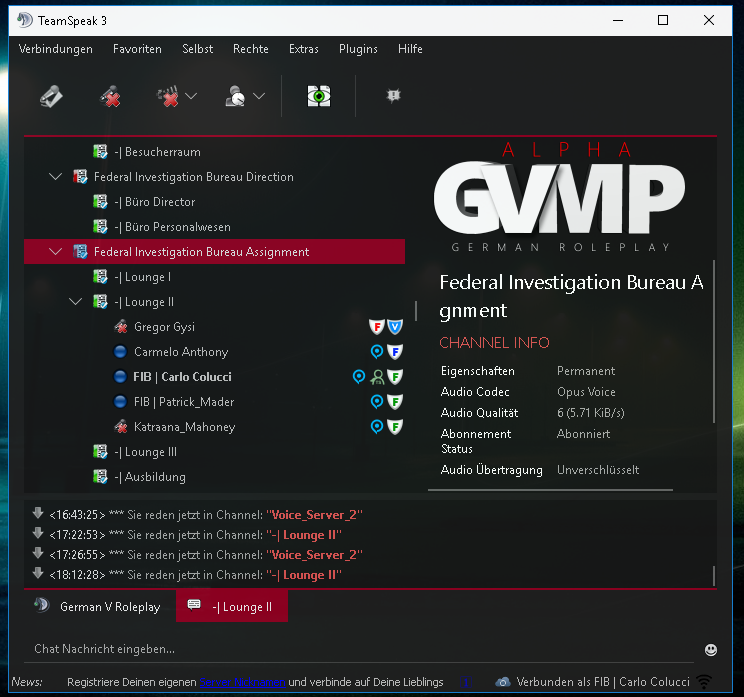Open the Hilfe menu
This screenshot has width=744, height=697.
[410, 49]
